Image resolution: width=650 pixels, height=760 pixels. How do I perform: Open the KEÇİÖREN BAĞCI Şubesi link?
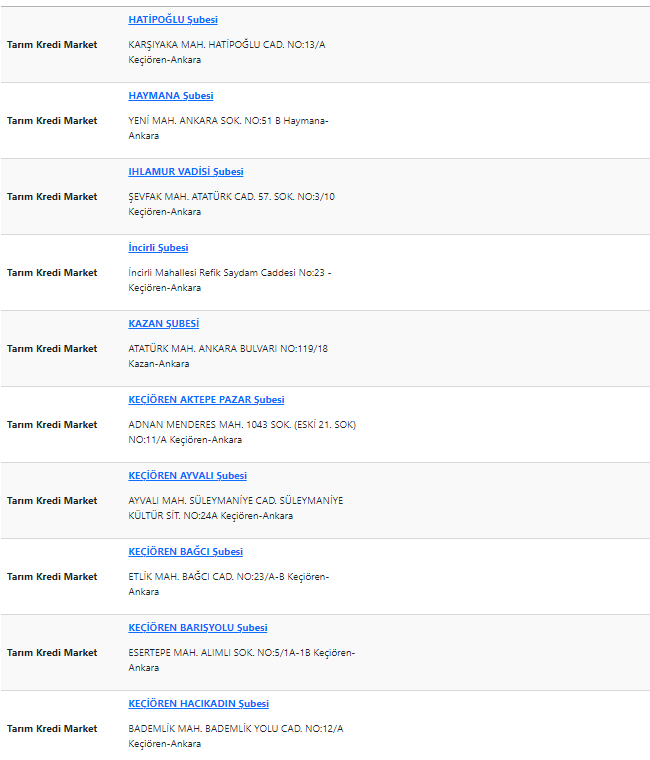click(x=186, y=552)
